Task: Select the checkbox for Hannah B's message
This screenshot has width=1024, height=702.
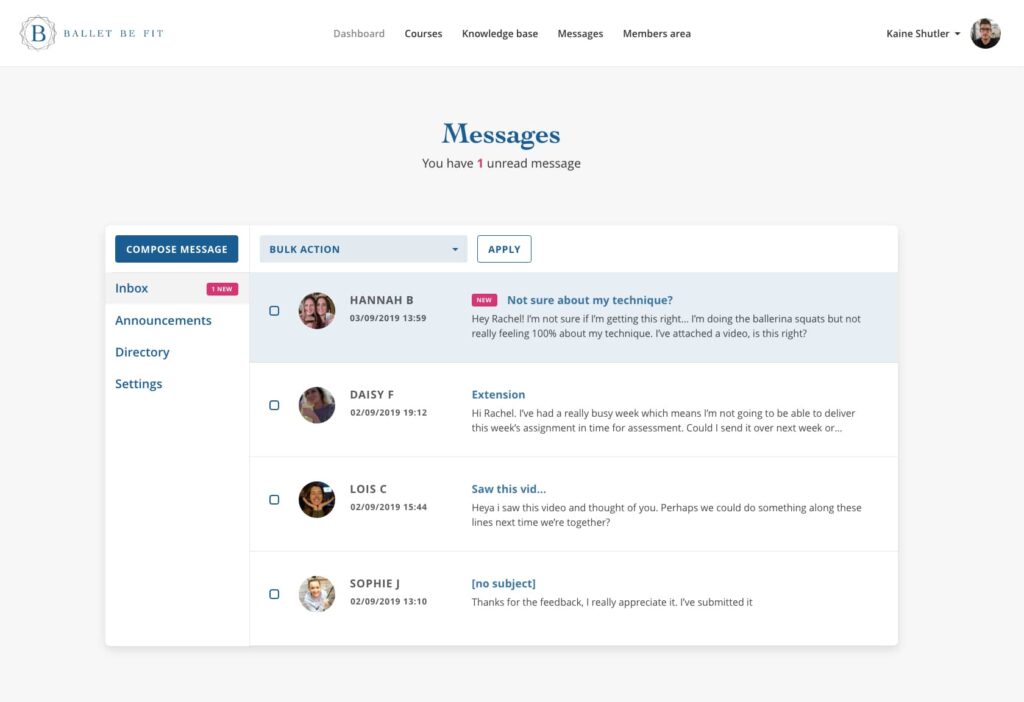Action: 274,310
